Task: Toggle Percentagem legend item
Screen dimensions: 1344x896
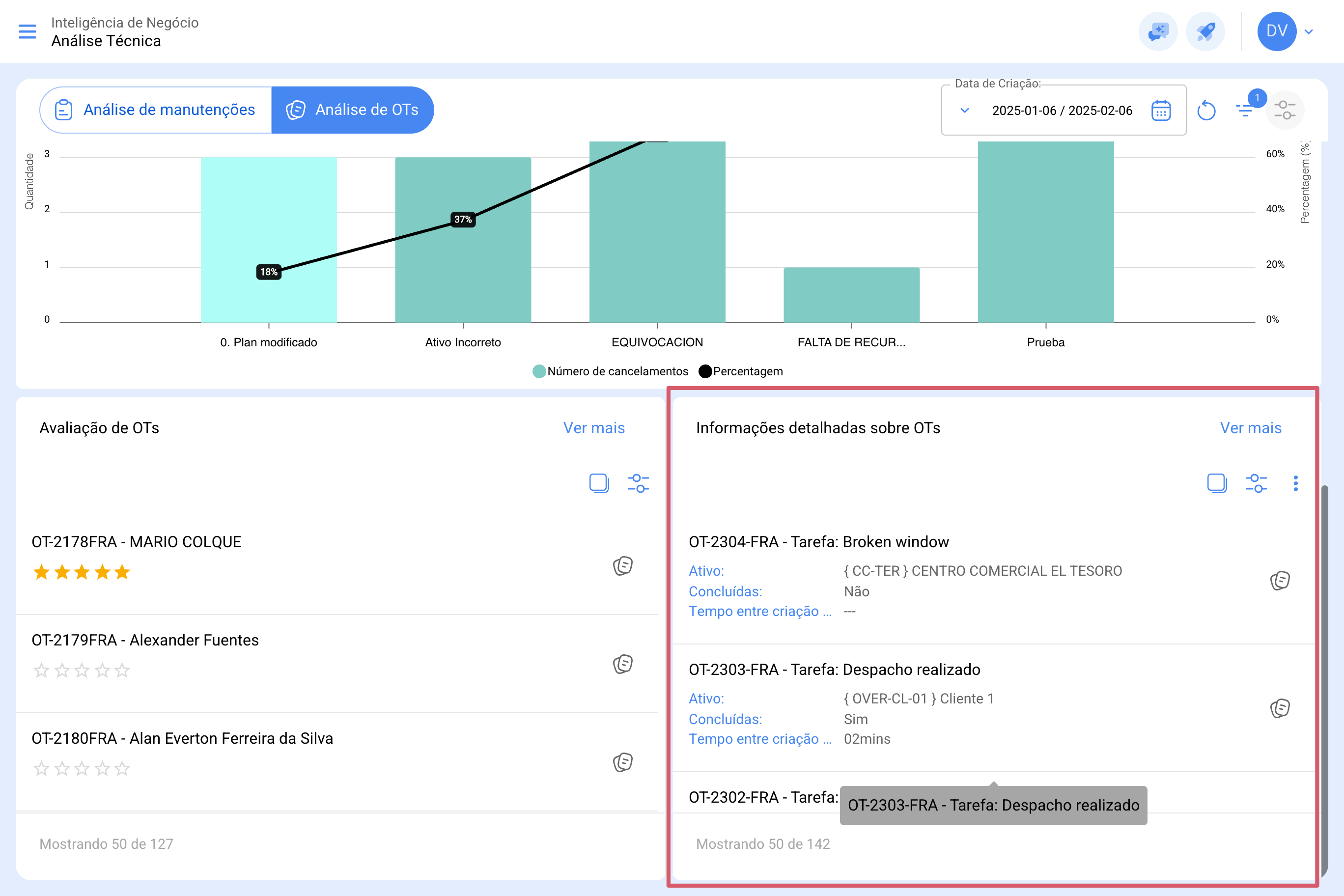Action: (x=741, y=371)
